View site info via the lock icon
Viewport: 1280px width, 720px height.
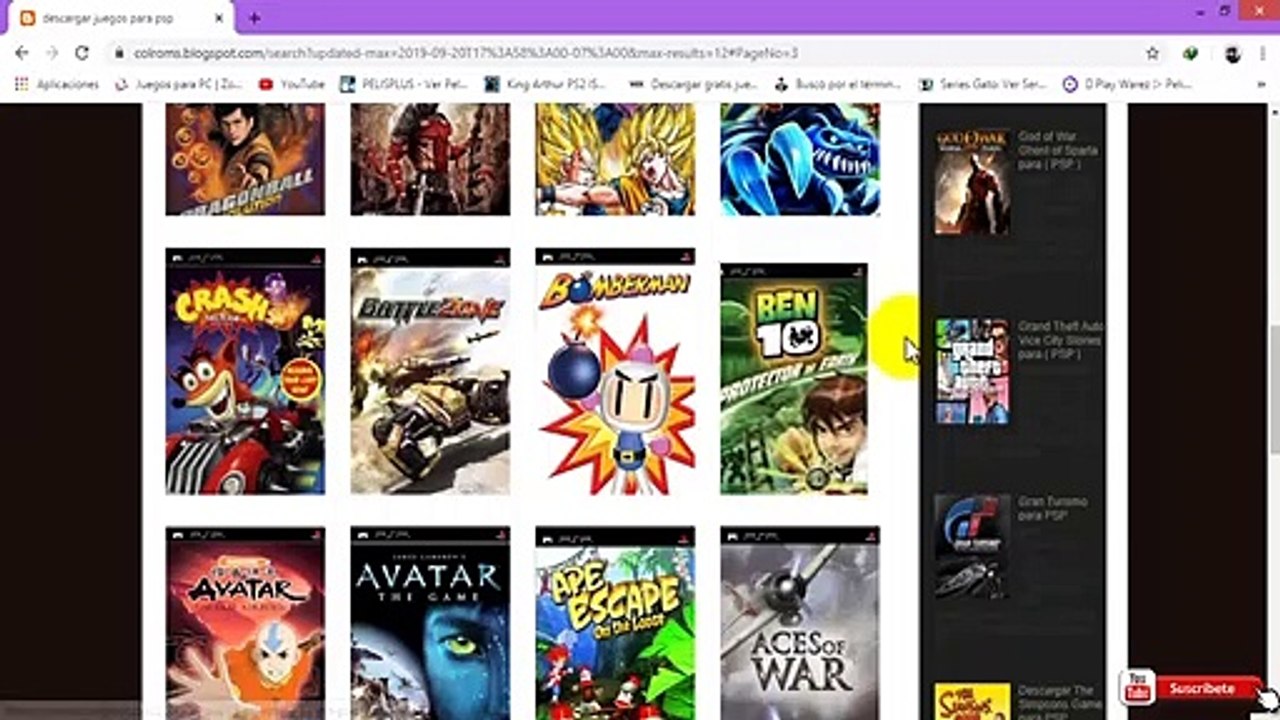click(119, 53)
